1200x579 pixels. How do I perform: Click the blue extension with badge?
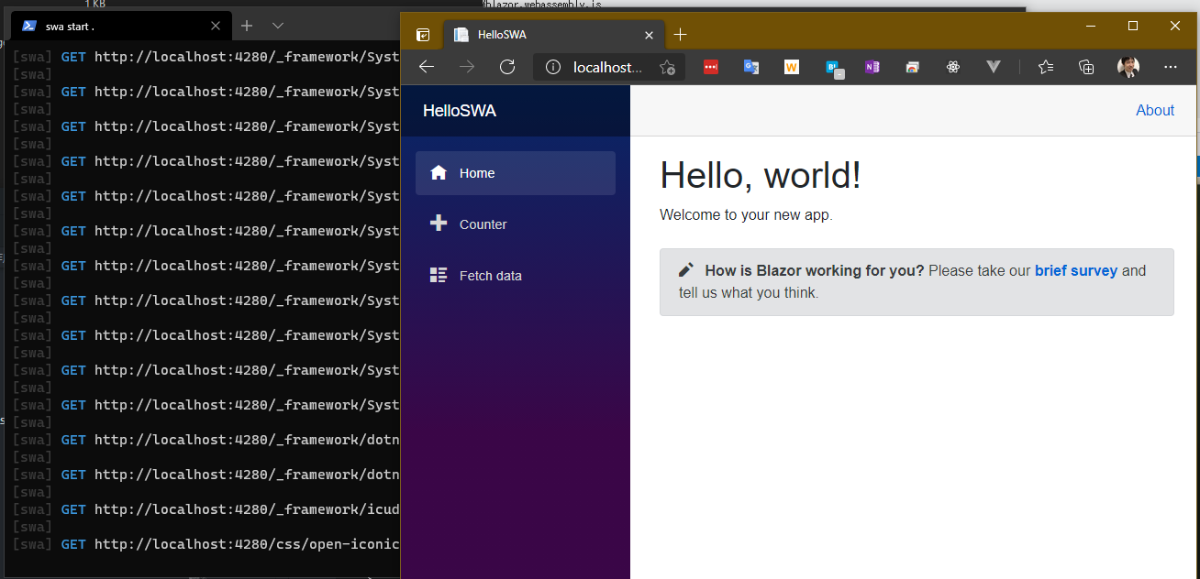pyautogui.click(x=833, y=68)
